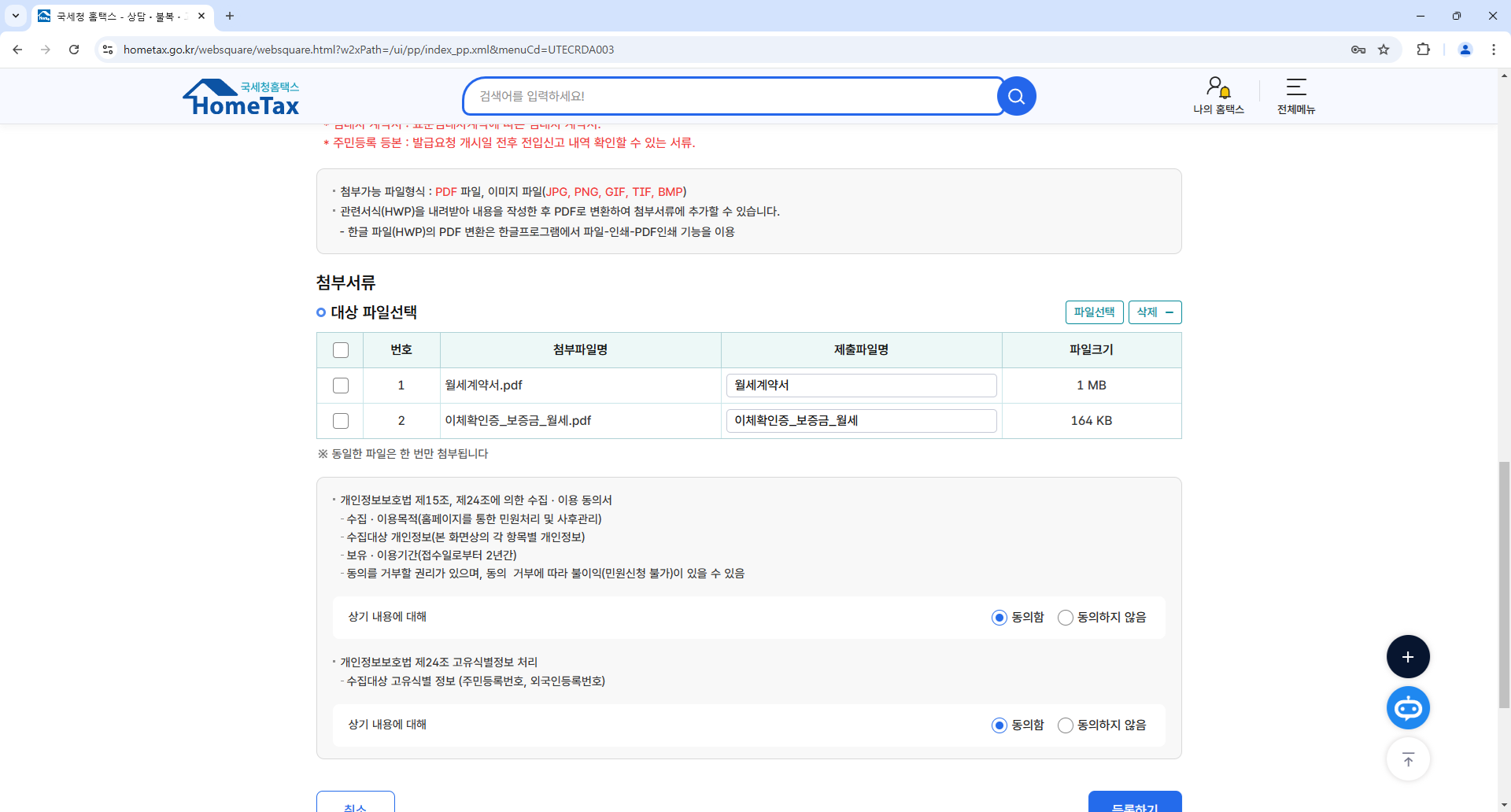
Task: Click the 삭제 button
Action: click(x=1154, y=312)
